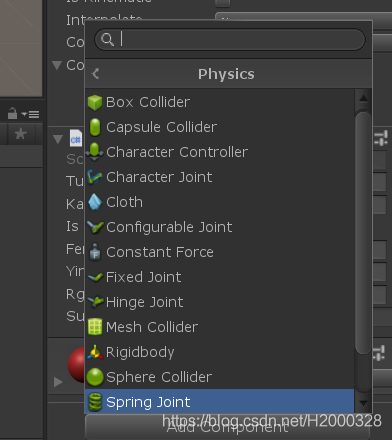This screenshot has height=440, width=392.
Task: Pick Fixed Joint from list
Action: 219,277
